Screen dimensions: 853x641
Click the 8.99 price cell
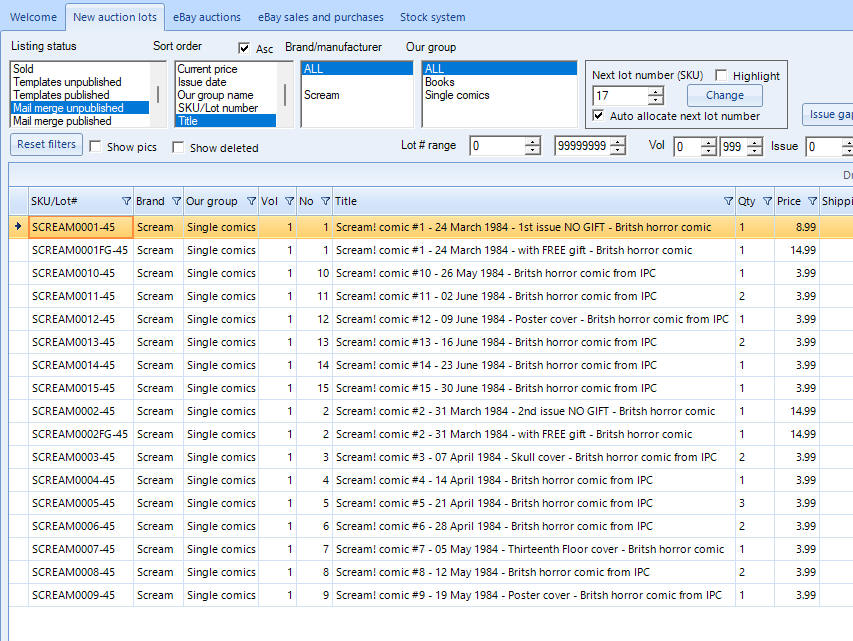pos(797,227)
